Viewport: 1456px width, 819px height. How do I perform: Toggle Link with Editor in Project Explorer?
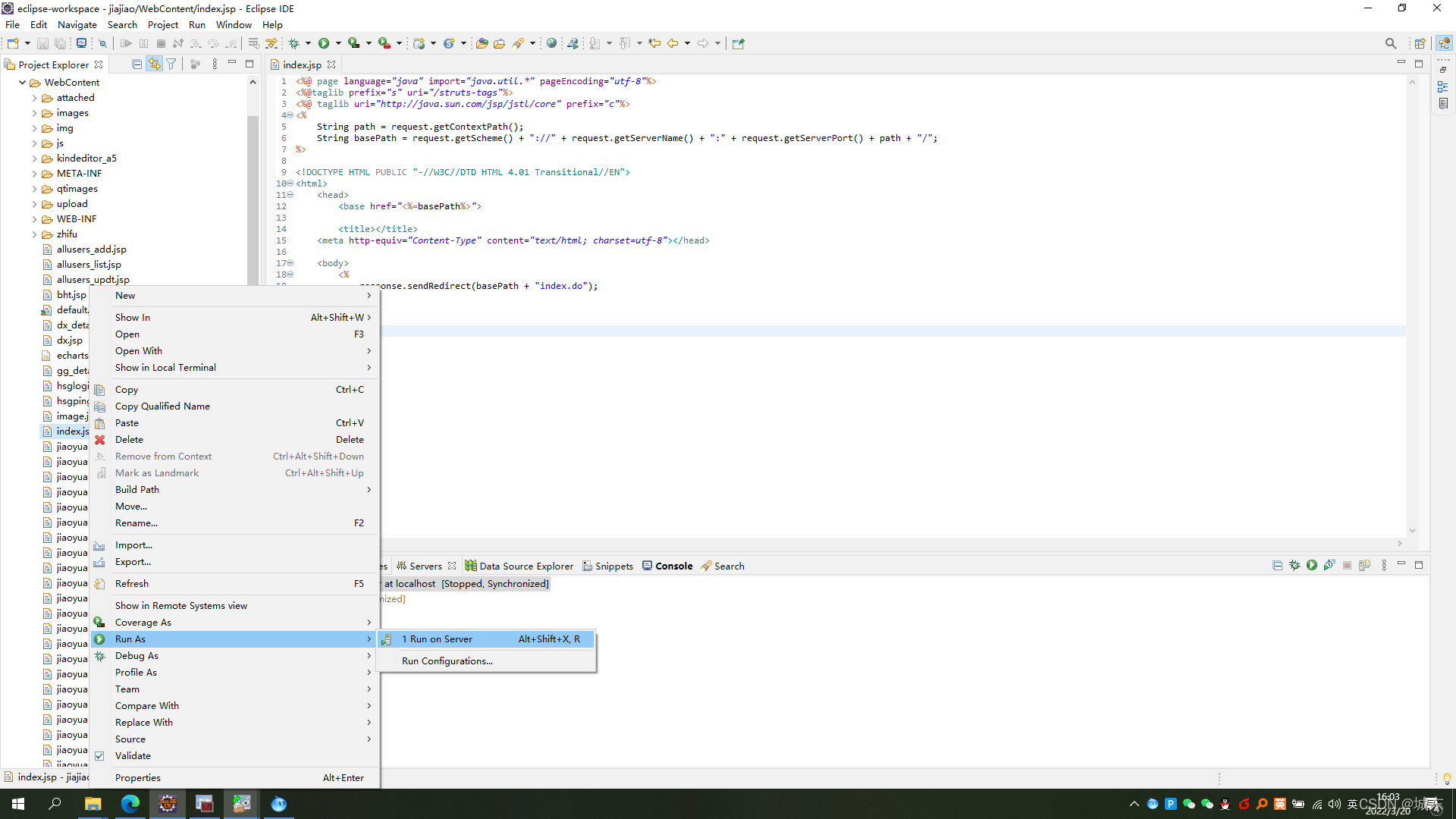[154, 64]
